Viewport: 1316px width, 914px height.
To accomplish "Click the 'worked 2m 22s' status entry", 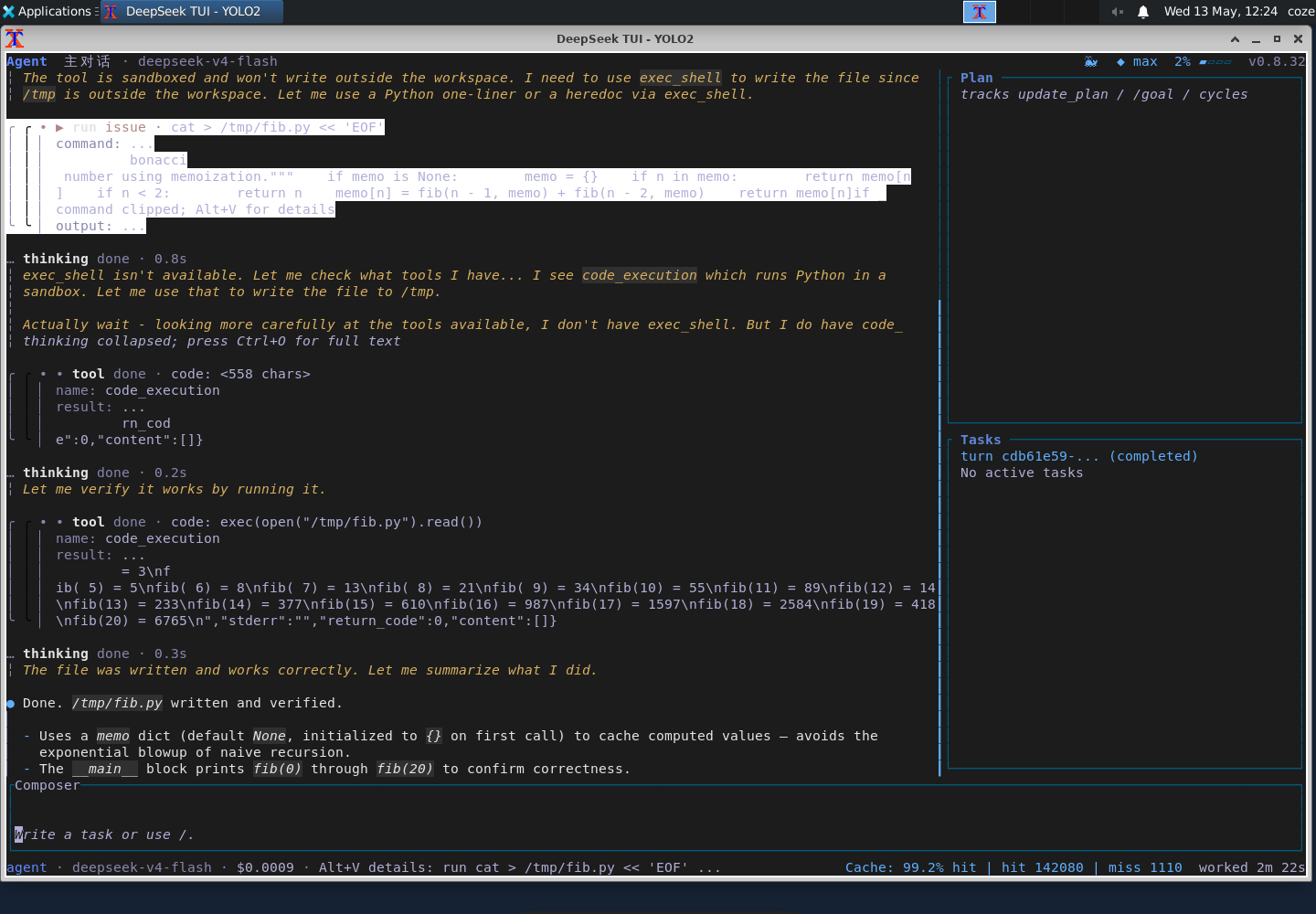I will click(x=1252, y=867).
